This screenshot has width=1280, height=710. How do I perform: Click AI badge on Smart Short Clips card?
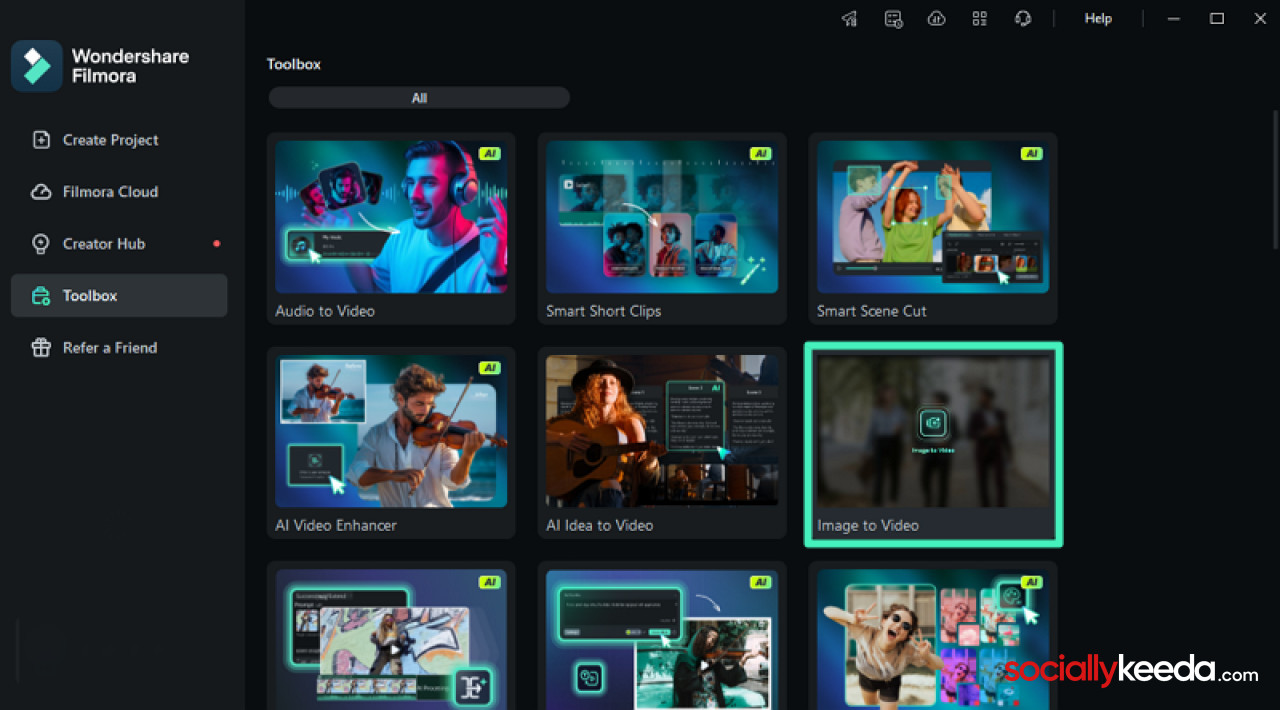click(x=760, y=154)
